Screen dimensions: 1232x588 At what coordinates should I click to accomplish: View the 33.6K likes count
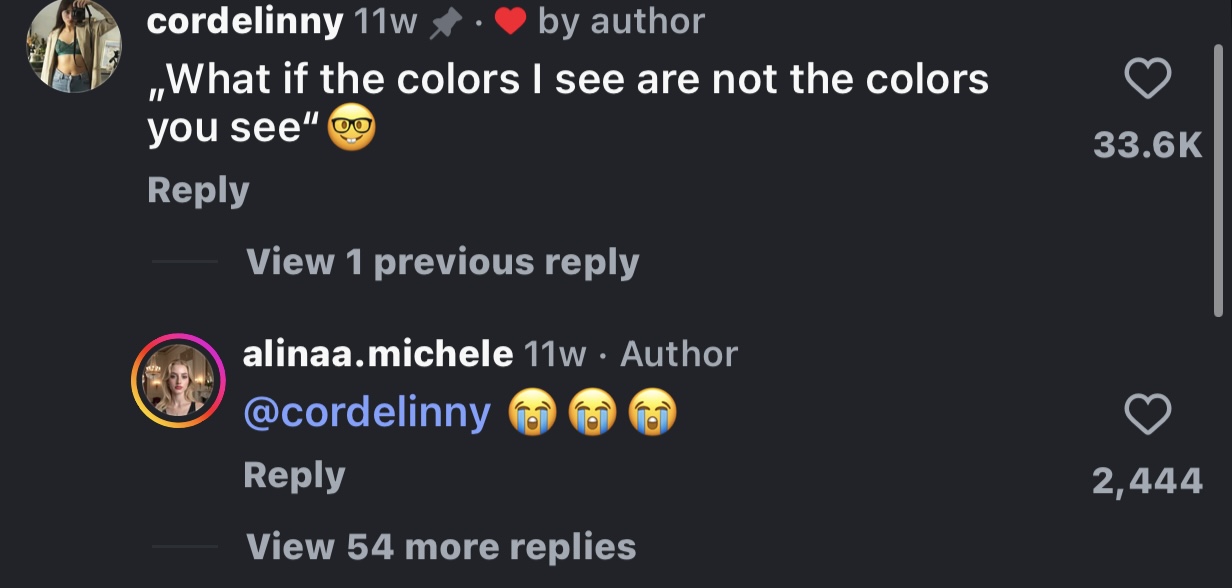click(1147, 146)
